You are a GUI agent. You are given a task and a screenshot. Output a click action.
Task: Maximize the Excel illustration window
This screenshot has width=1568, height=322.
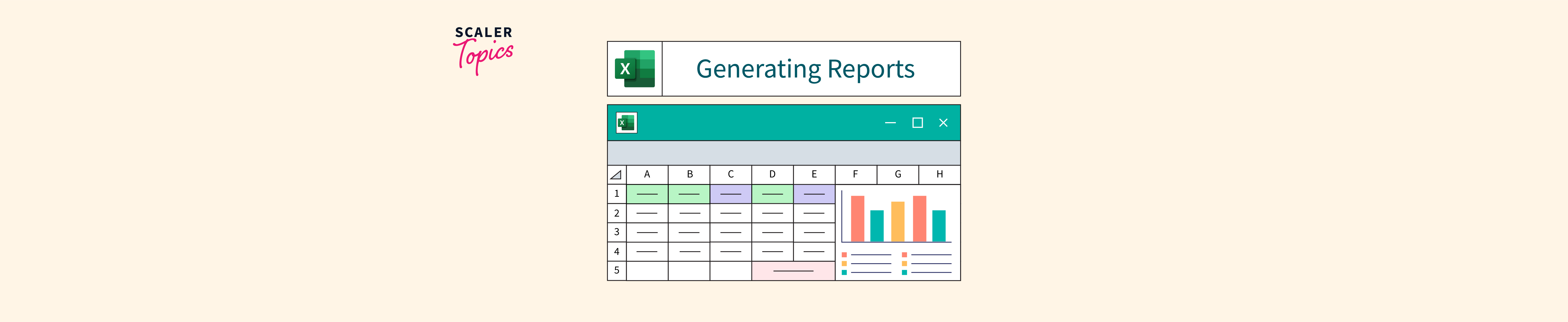pyautogui.click(x=917, y=123)
